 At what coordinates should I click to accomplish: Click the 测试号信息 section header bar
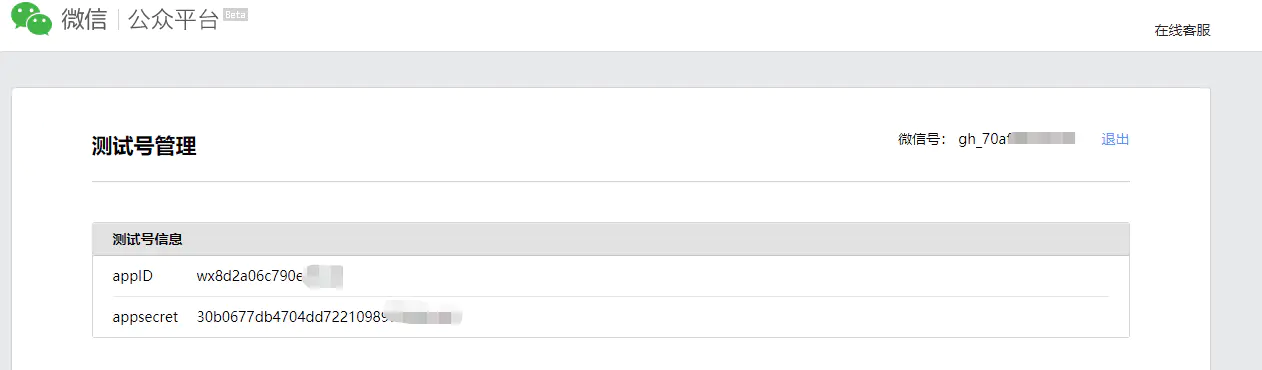610,239
